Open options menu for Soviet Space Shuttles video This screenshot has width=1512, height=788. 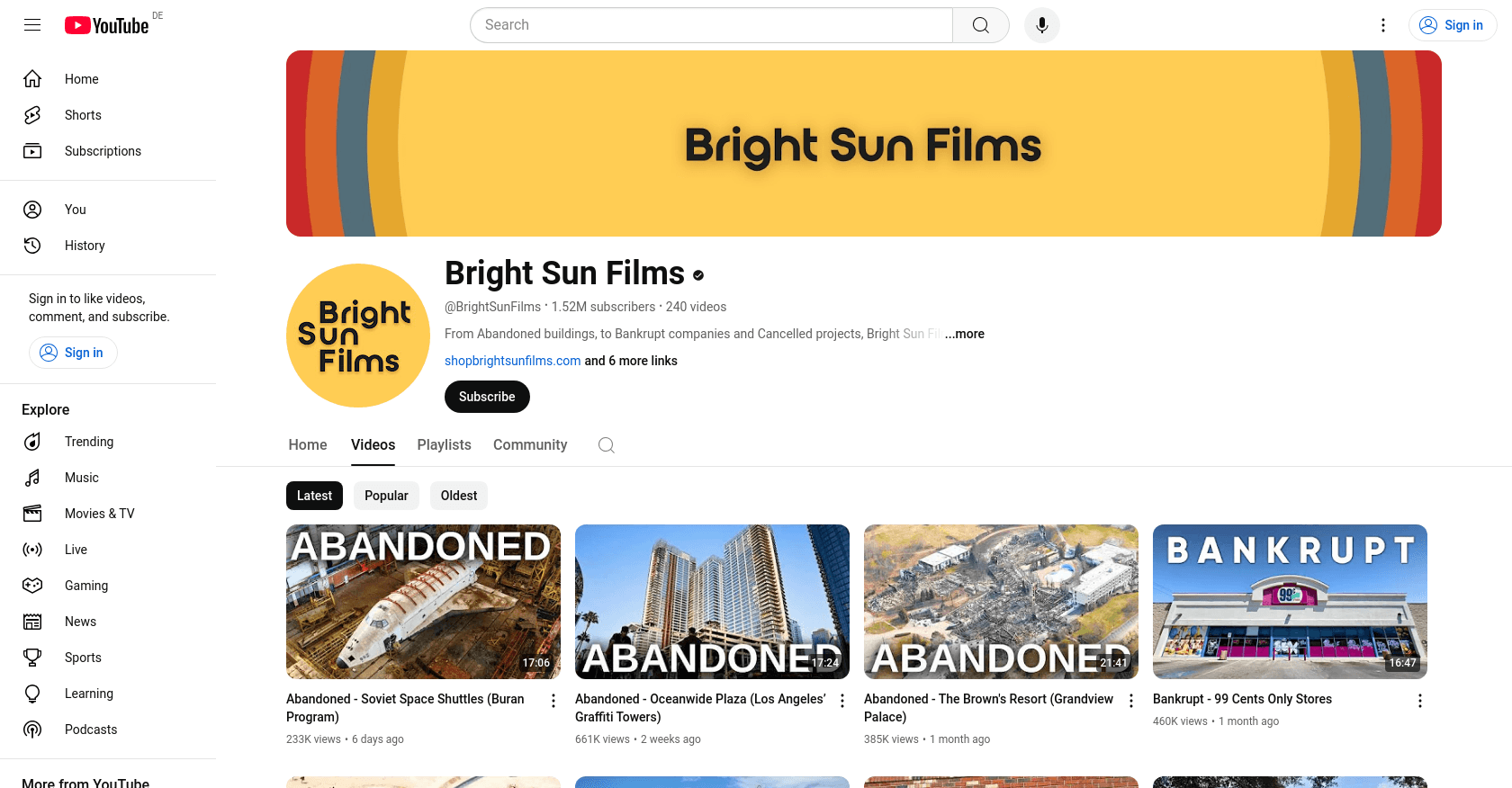click(553, 701)
